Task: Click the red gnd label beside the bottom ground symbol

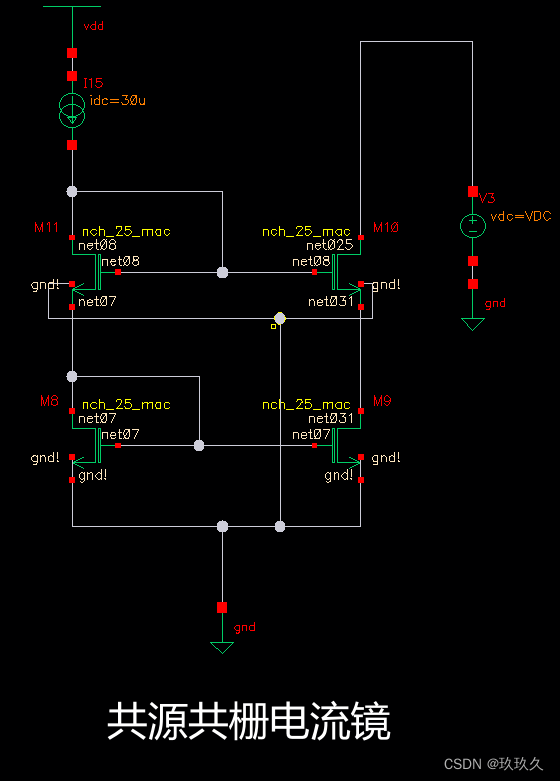Action: 245,628
